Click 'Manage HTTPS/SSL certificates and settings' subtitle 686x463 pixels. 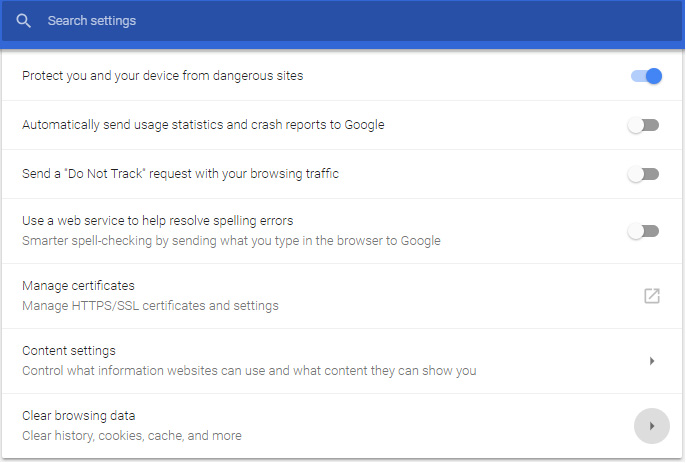point(150,305)
